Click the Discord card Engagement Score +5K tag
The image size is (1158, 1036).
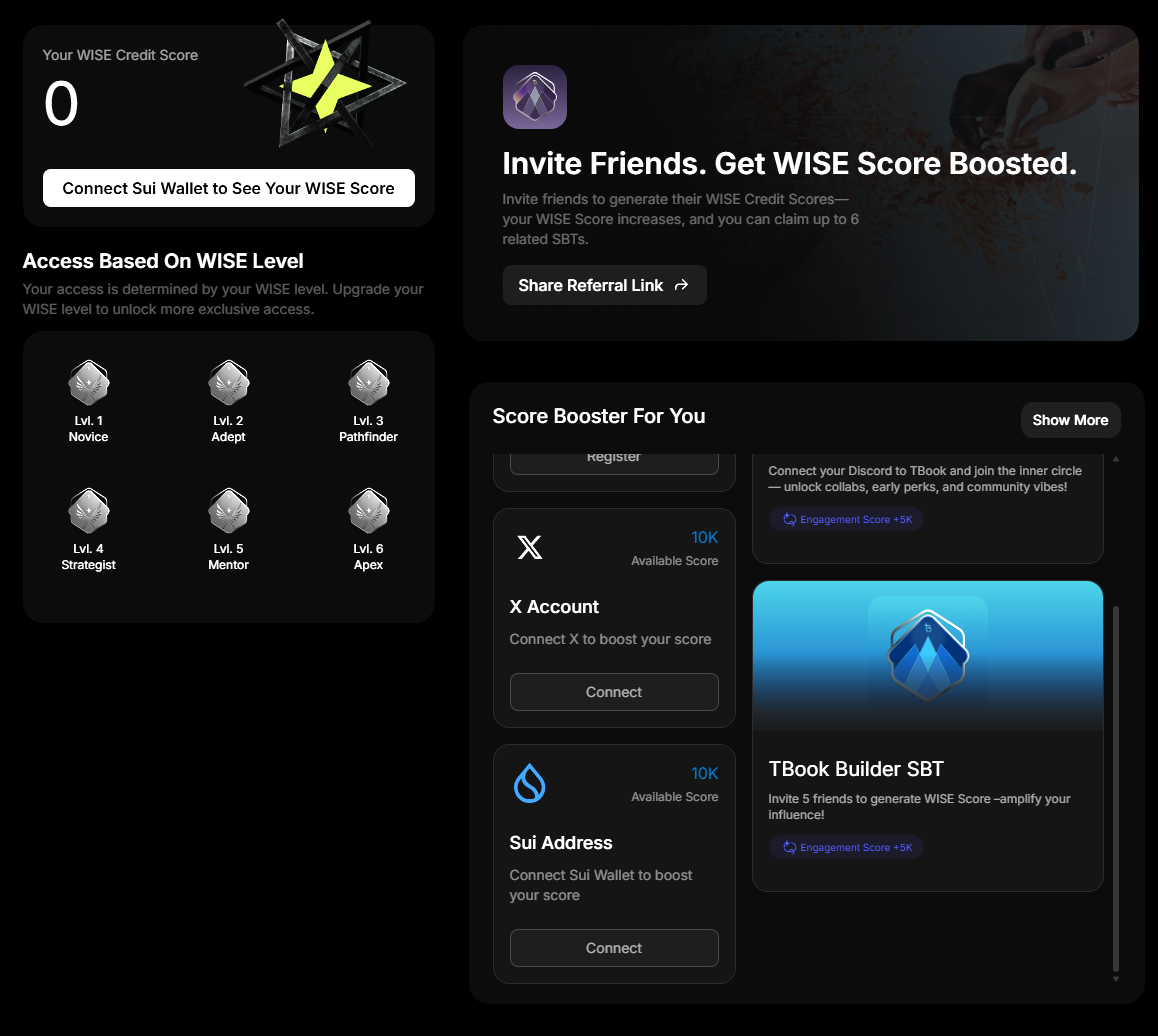(x=846, y=519)
